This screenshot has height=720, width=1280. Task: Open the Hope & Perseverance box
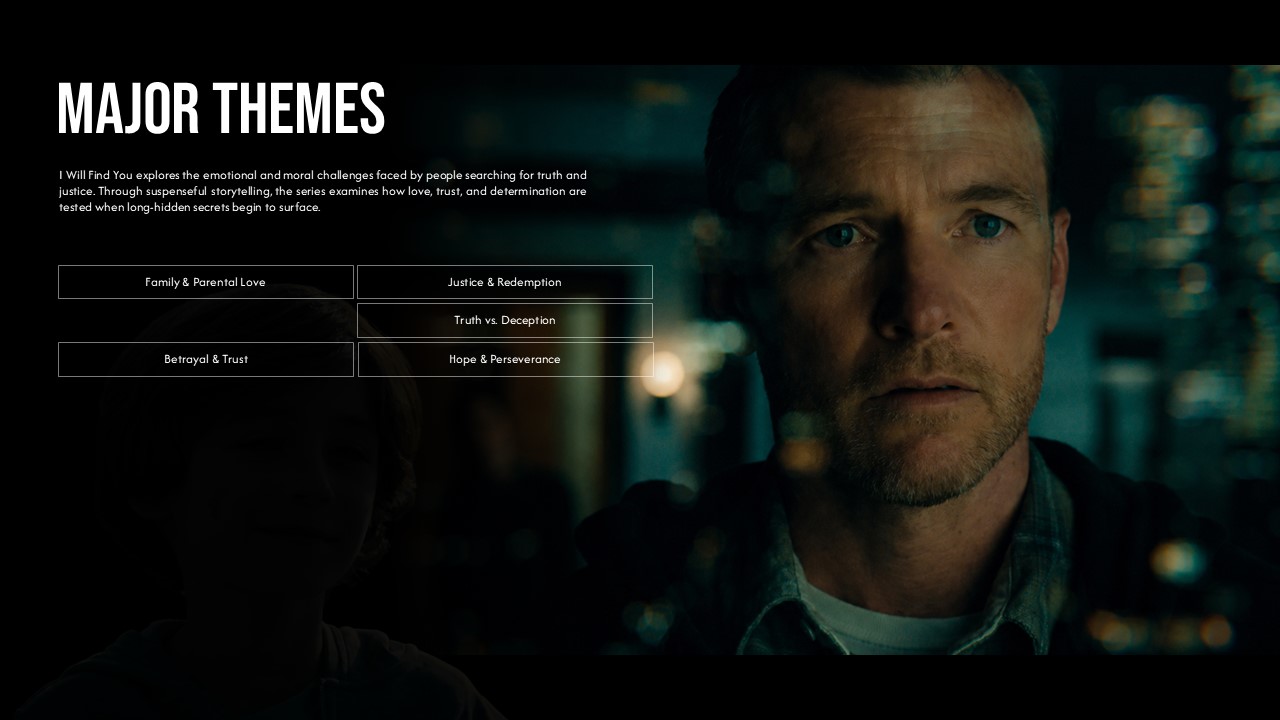(x=505, y=359)
